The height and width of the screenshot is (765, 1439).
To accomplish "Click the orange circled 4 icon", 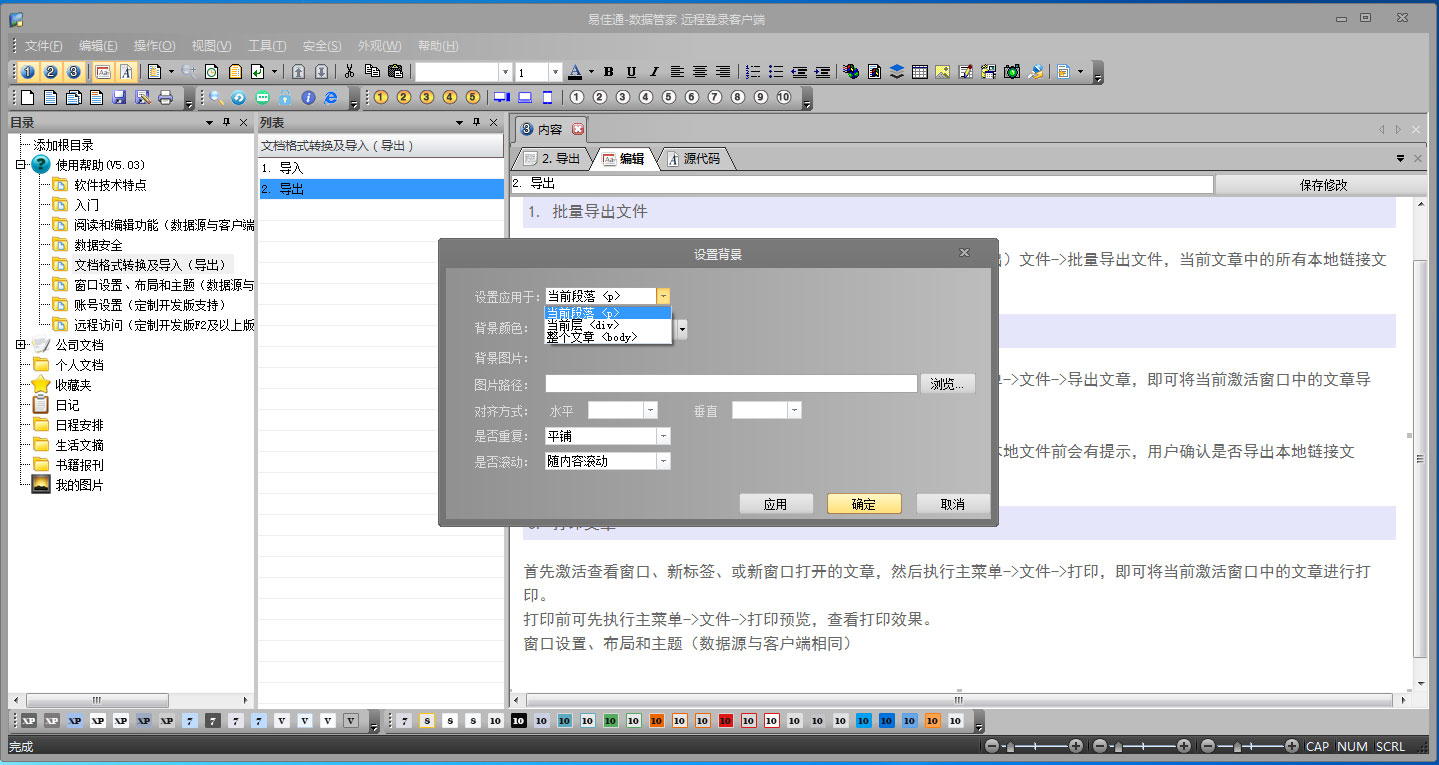I will click(450, 98).
